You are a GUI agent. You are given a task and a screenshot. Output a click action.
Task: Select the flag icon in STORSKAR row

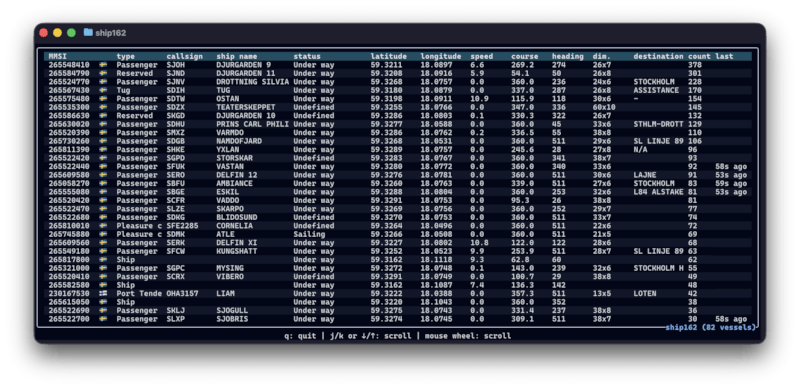(x=103, y=158)
